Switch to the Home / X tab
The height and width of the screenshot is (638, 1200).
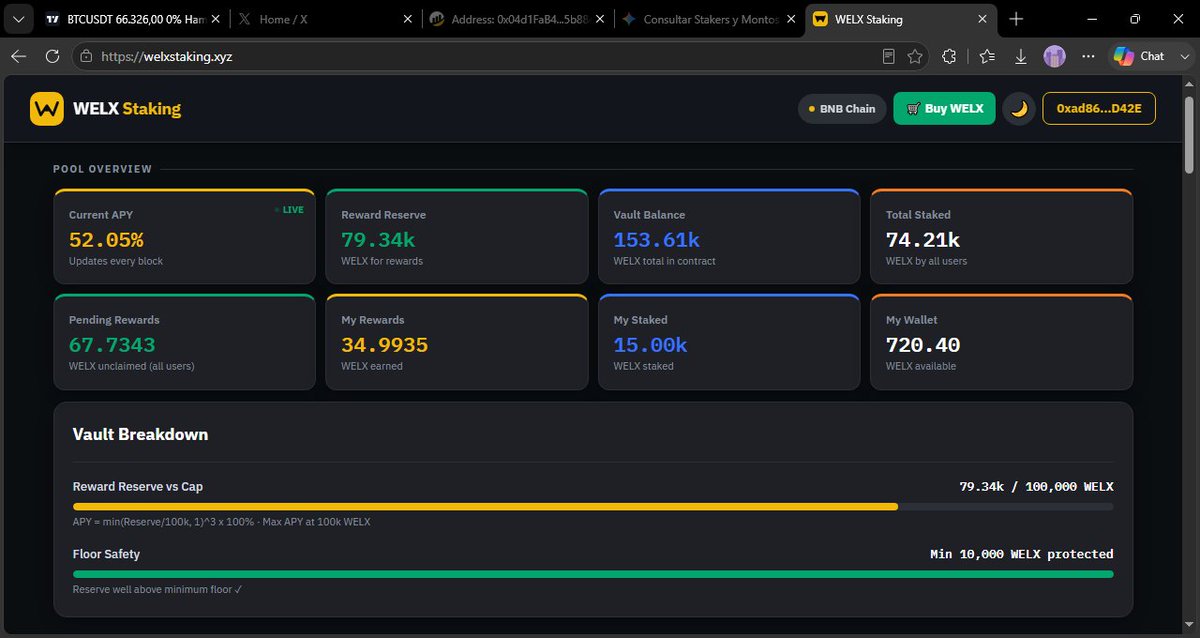pyautogui.click(x=326, y=19)
